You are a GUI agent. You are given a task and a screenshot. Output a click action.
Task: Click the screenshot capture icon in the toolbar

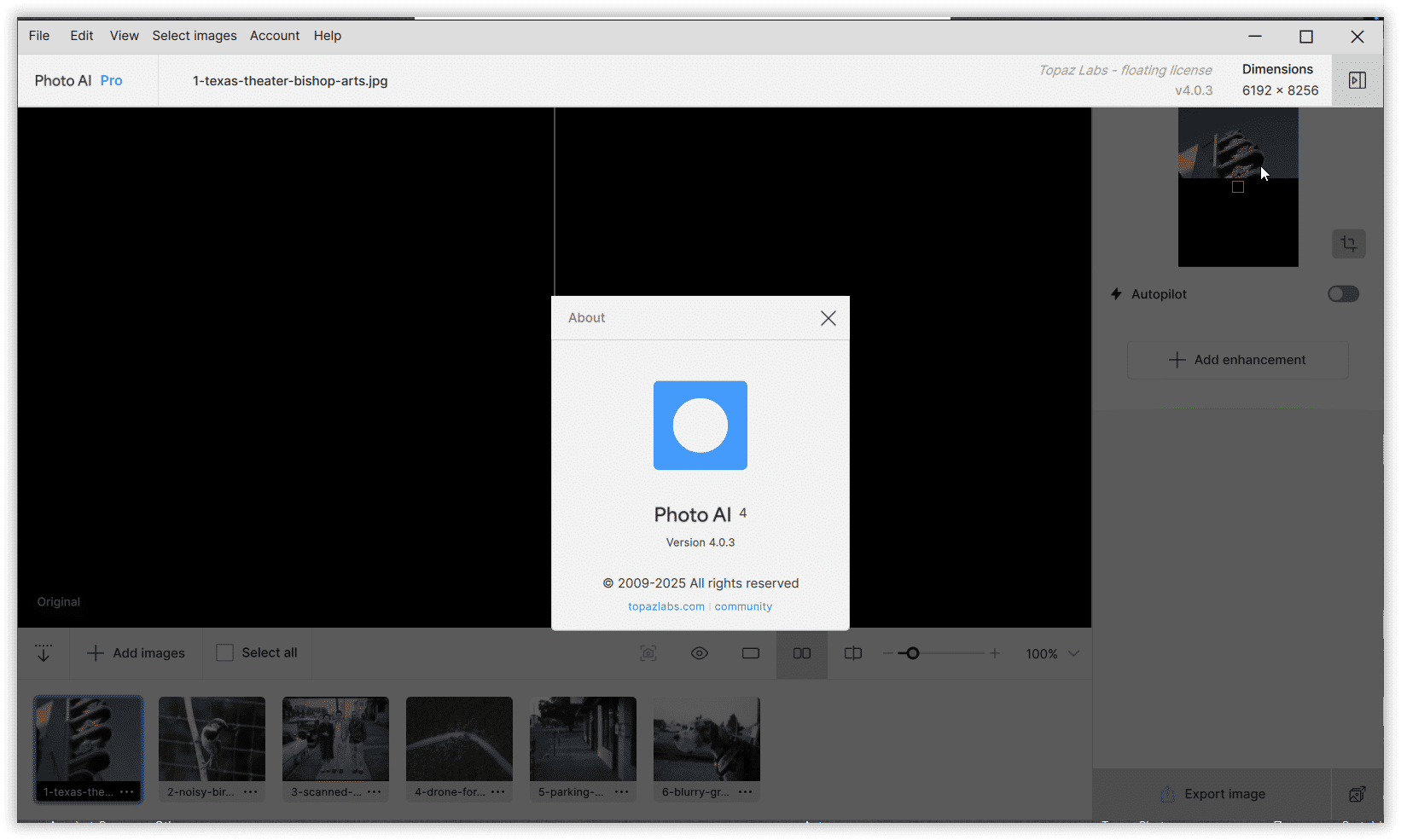point(648,653)
